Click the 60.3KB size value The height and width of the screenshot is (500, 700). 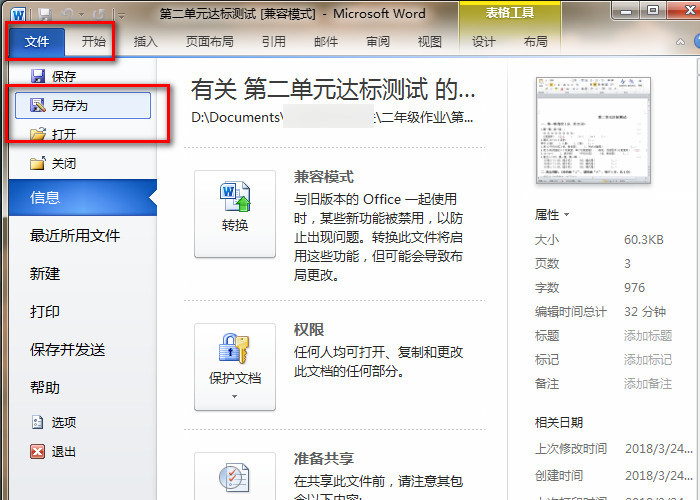(x=644, y=240)
